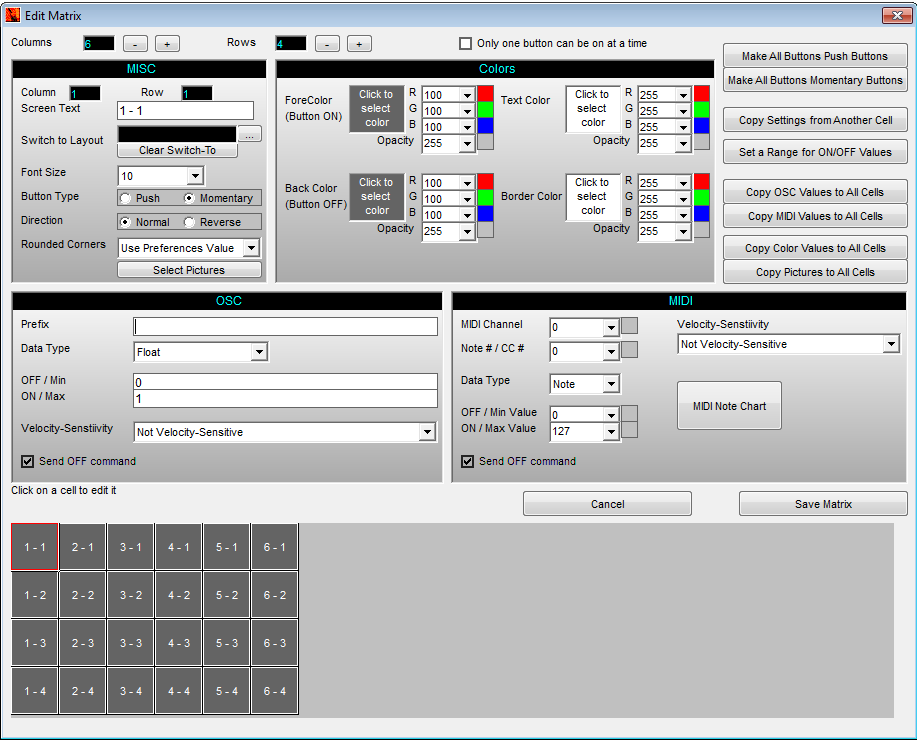Select the Momentary button type radio
The height and width of the screenshot is (740, 917).
click(189, 198)
